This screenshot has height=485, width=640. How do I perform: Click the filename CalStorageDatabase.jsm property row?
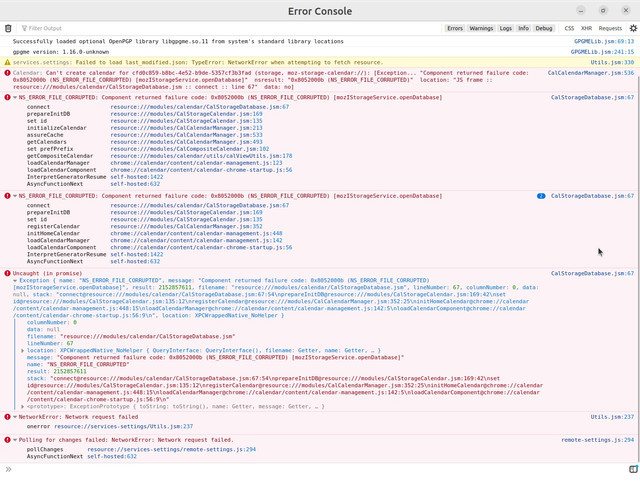(131, 336)
